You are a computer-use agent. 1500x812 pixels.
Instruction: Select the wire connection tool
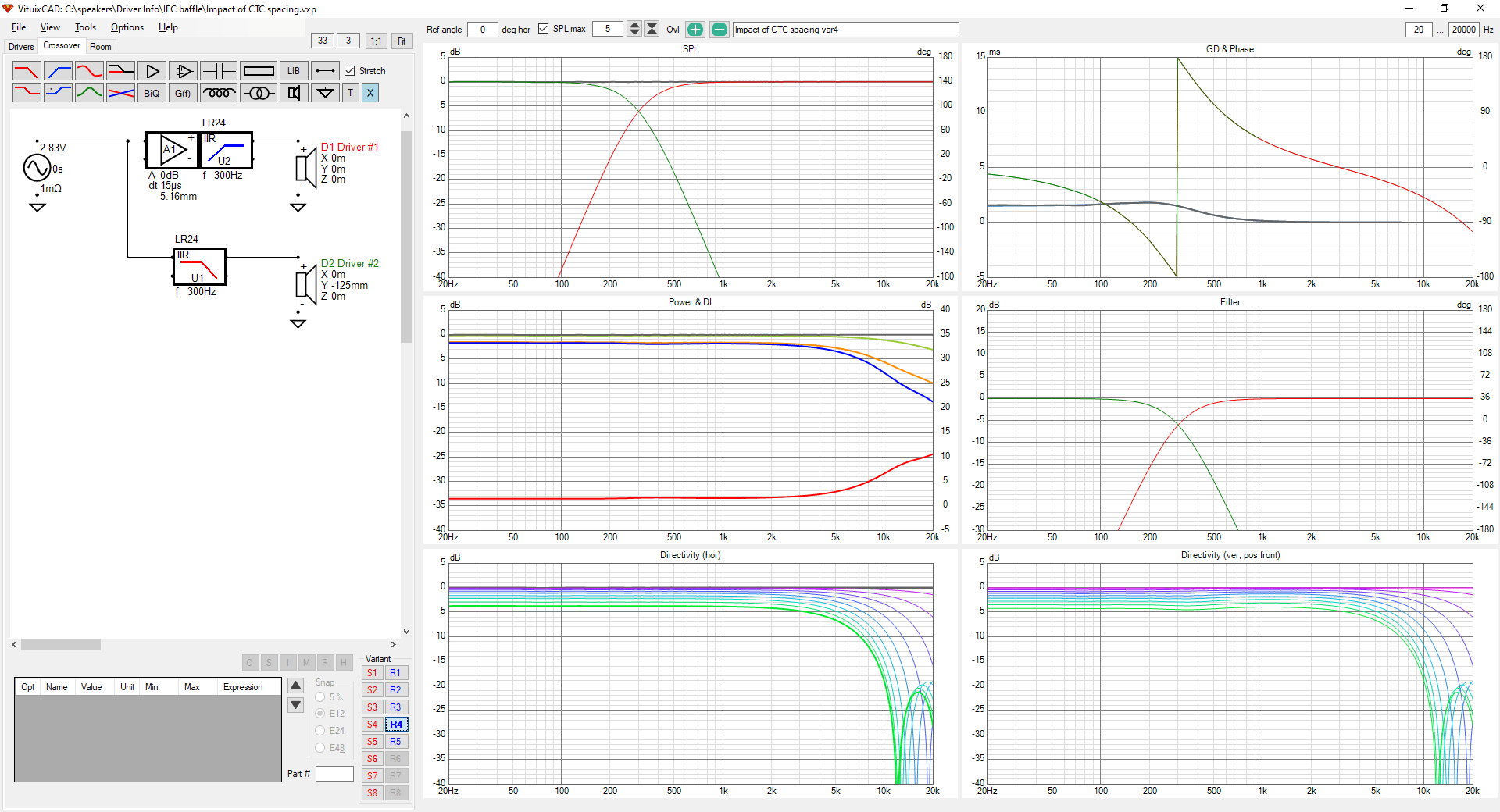325,71
